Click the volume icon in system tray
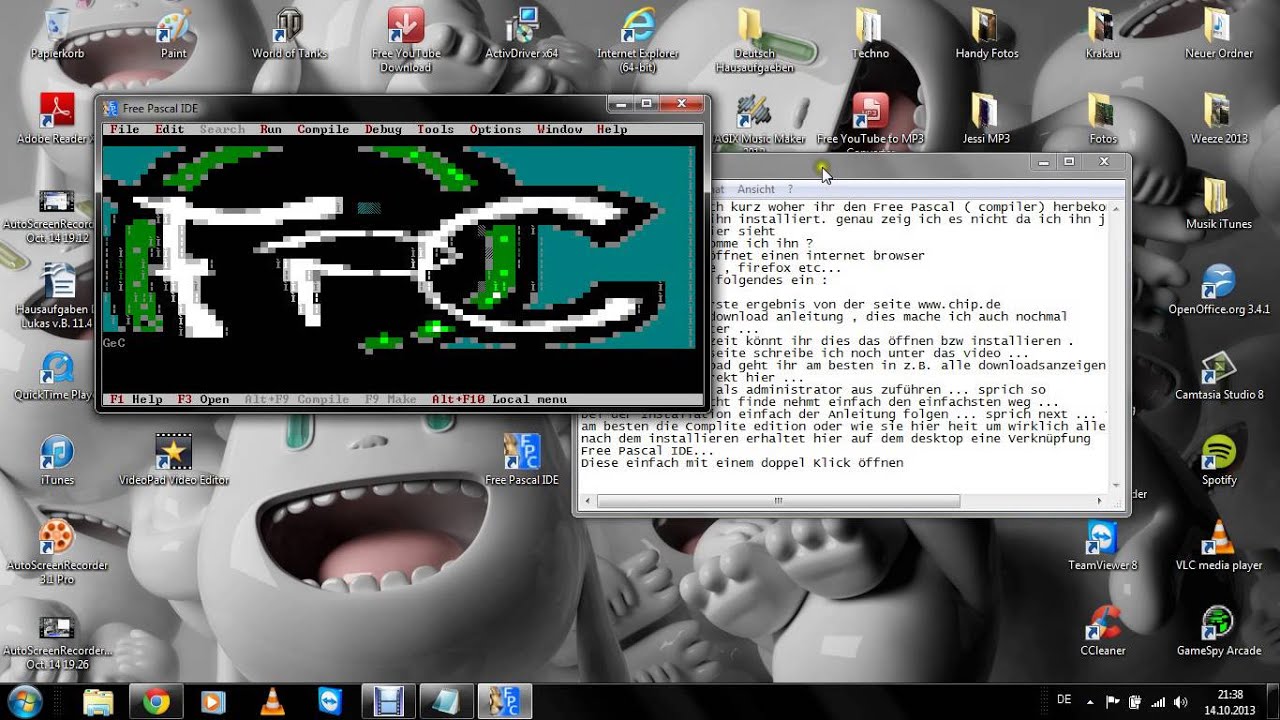 [1181, 702]
